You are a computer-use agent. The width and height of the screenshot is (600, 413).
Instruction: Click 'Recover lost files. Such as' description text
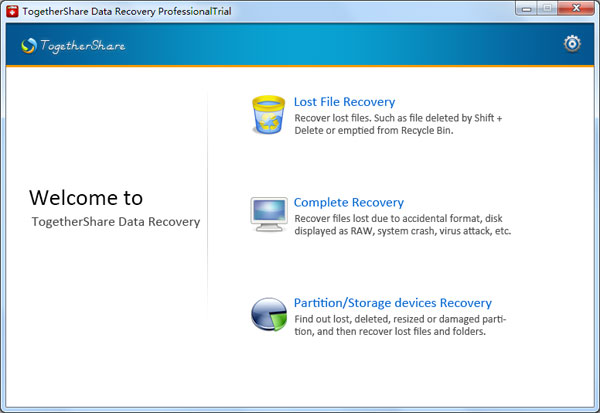(x=398, y=124)
